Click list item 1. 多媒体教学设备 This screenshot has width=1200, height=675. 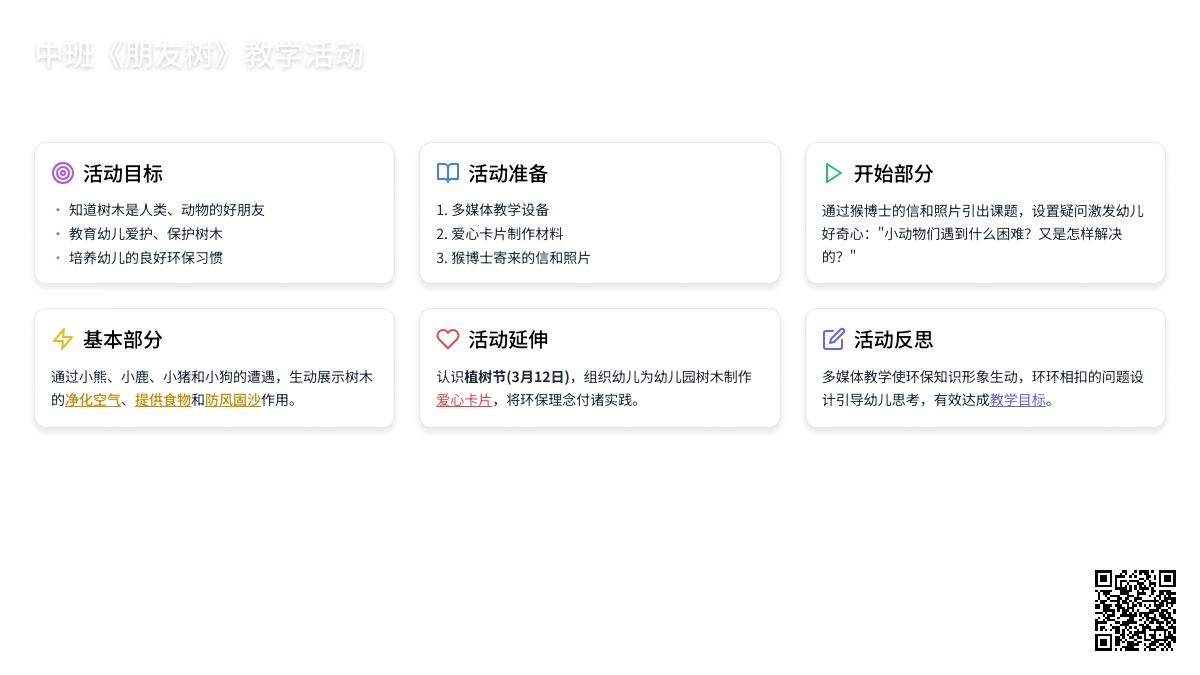pyautogui.click(x=493, y=210)
